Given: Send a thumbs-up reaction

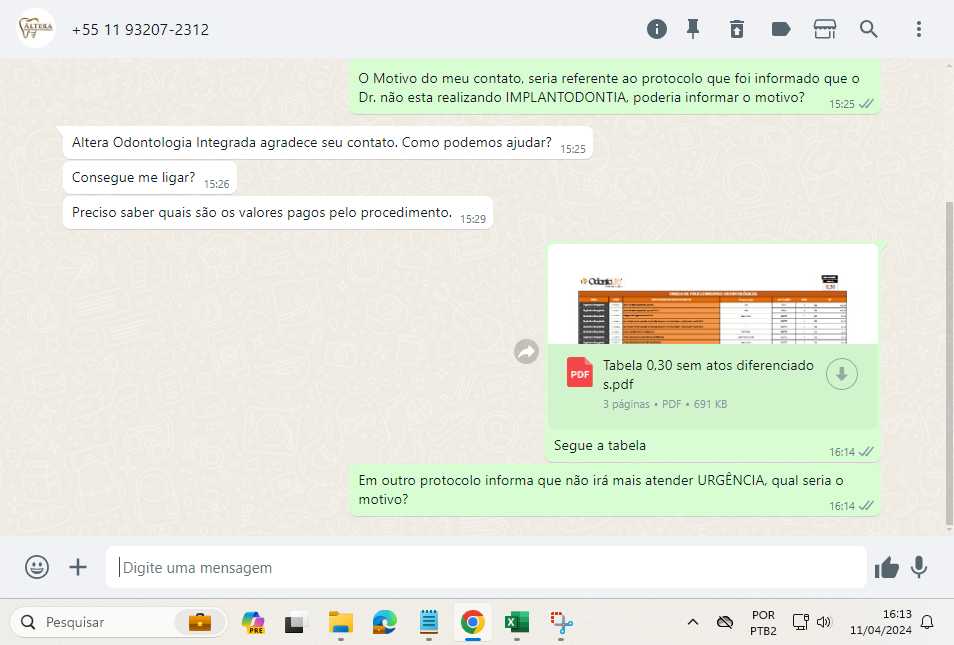Looking at the screenshot, I should 886,567.
